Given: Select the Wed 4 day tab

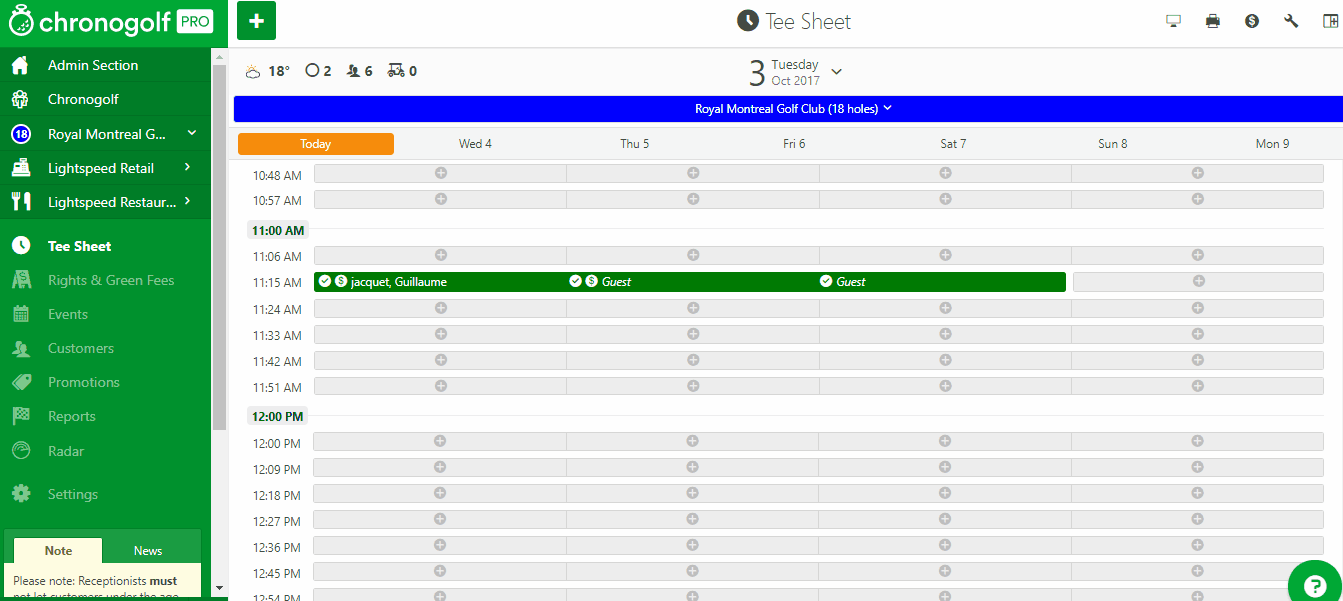Looking at the screenshot, I should tap(475, 144).
